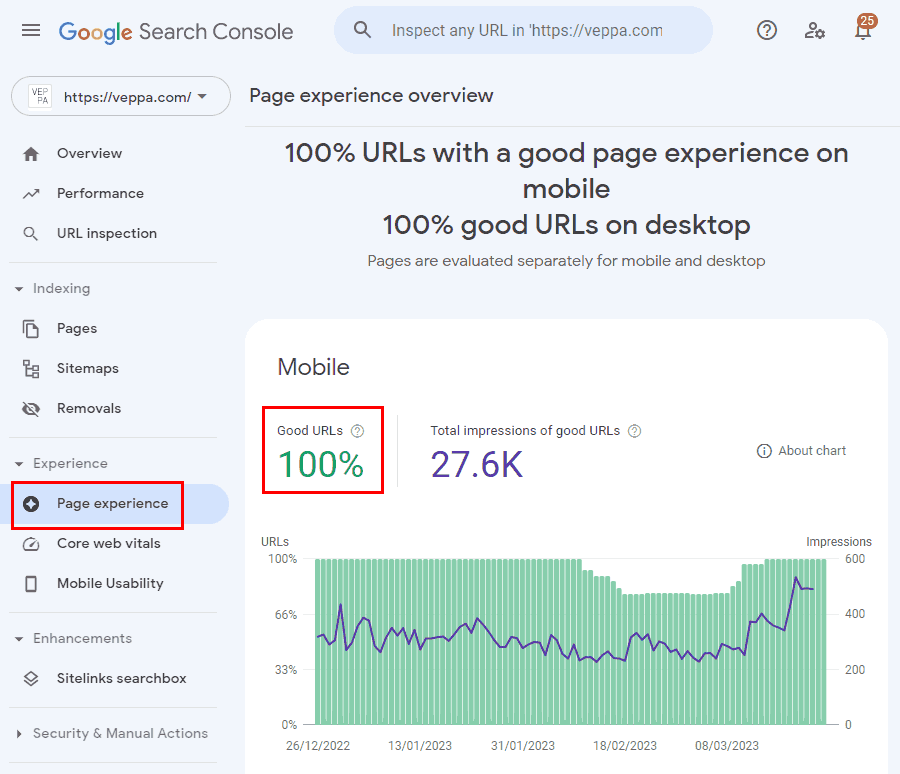Open the notifications bell
The height and width of the screenshot is (774, 900).
863,29
